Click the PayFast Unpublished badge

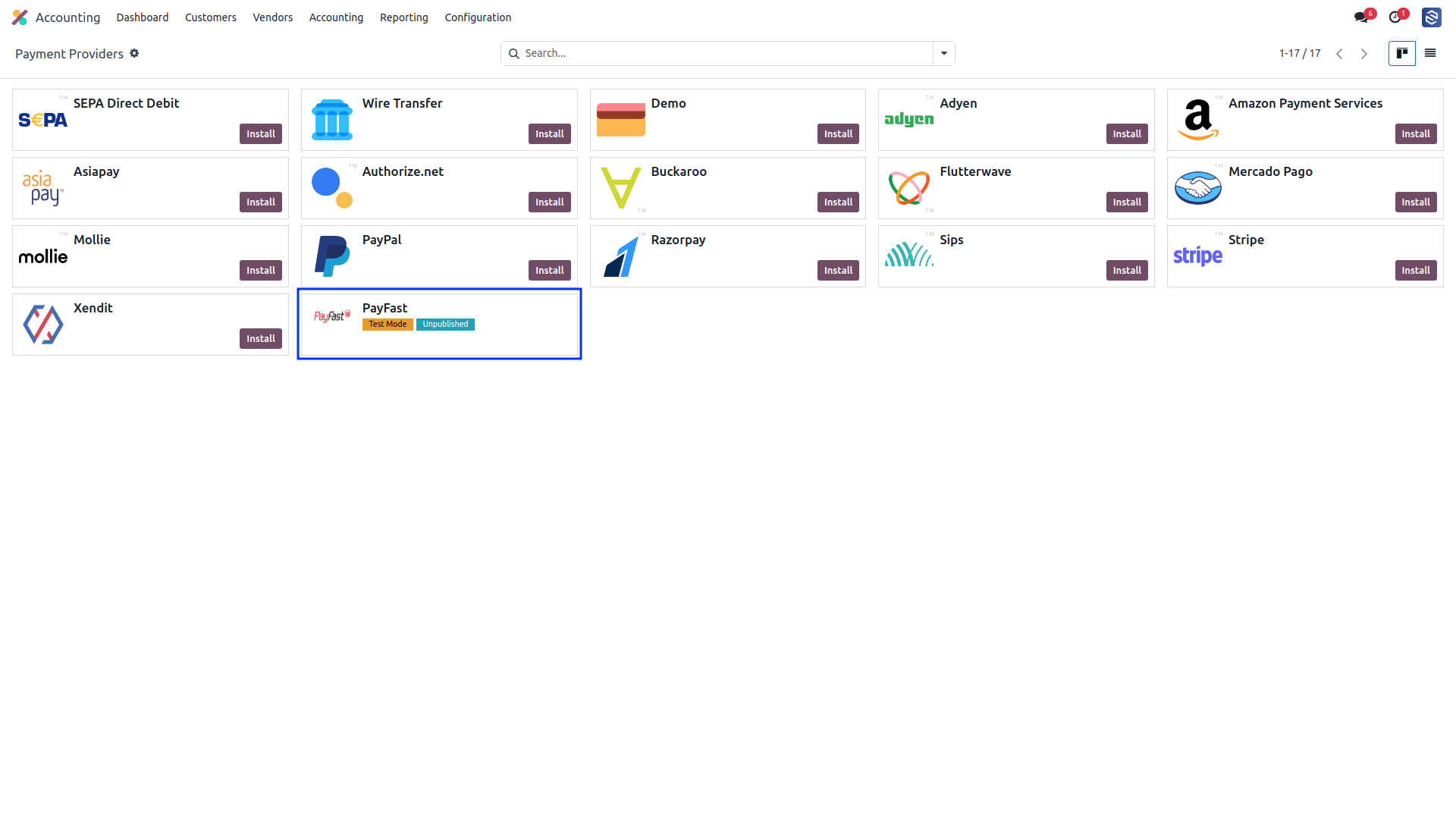pos(445,324)
